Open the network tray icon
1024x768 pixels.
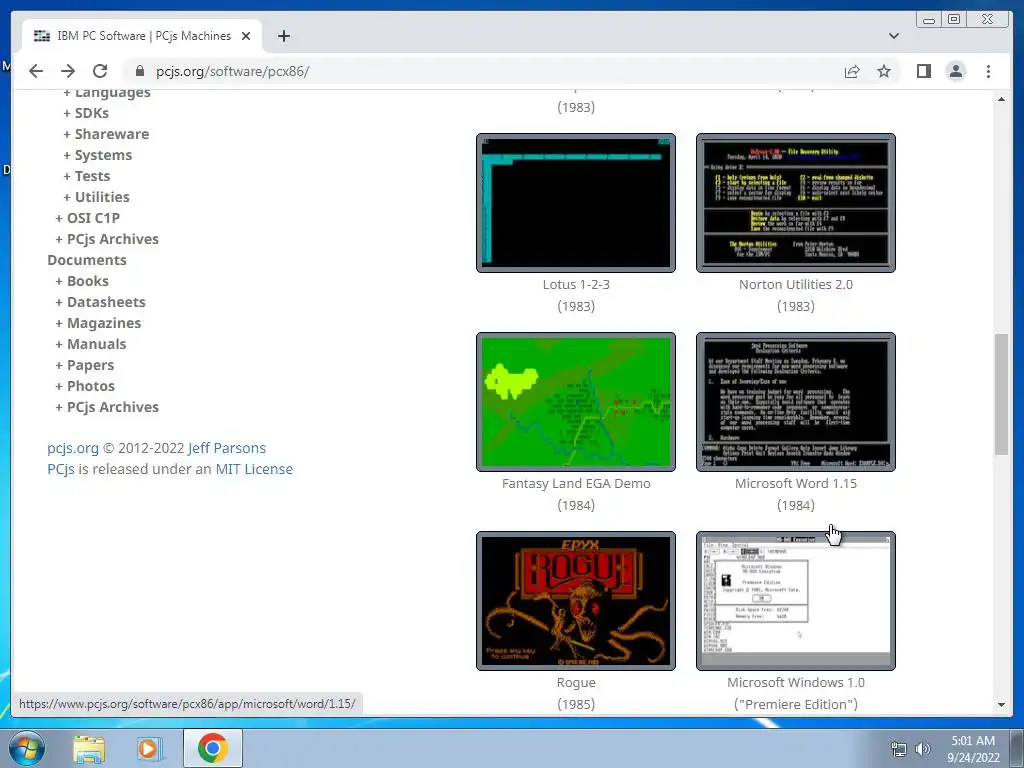coord(899,749)
